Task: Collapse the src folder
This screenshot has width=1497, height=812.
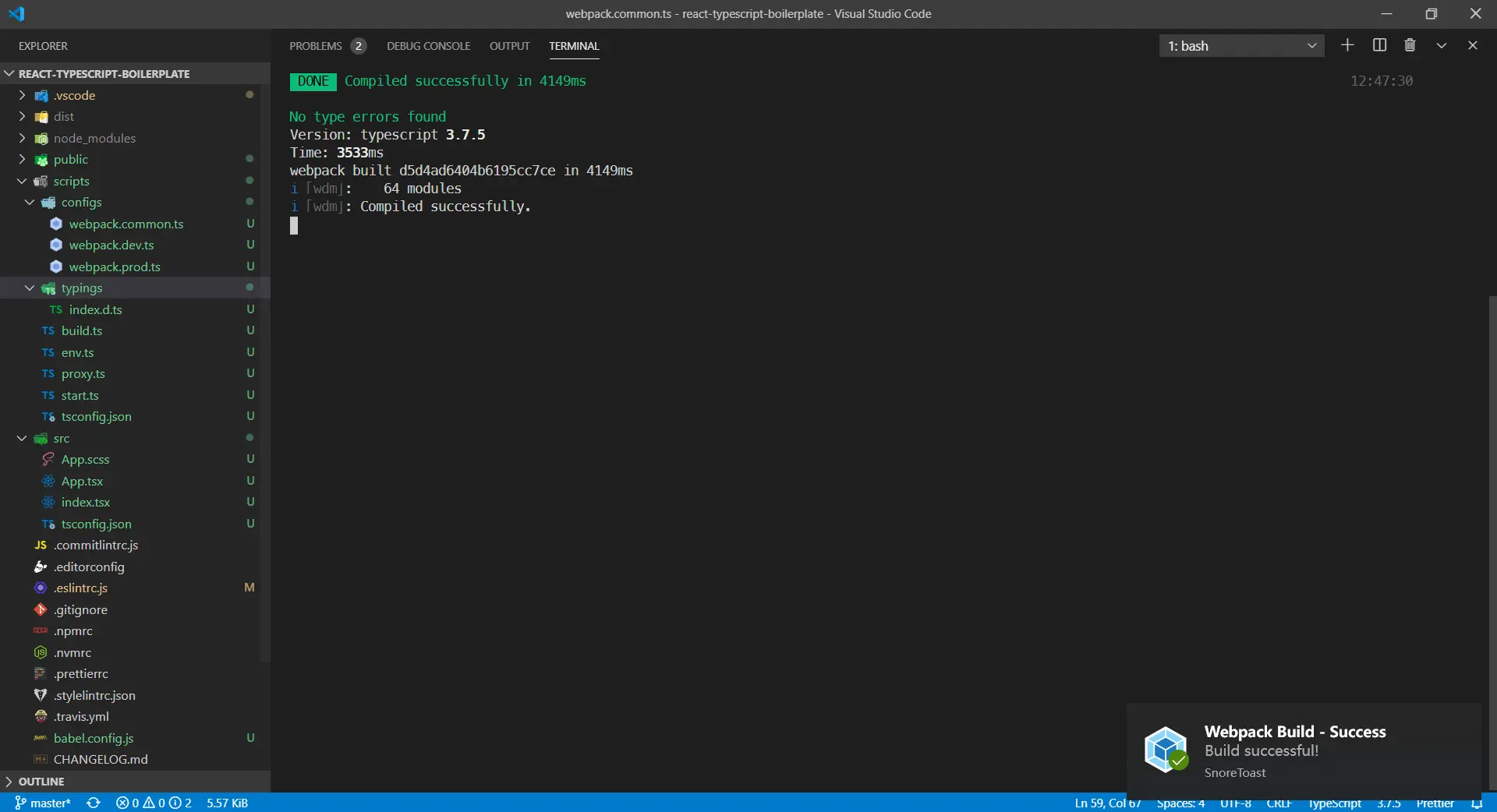Action: [x=135, y=438]
